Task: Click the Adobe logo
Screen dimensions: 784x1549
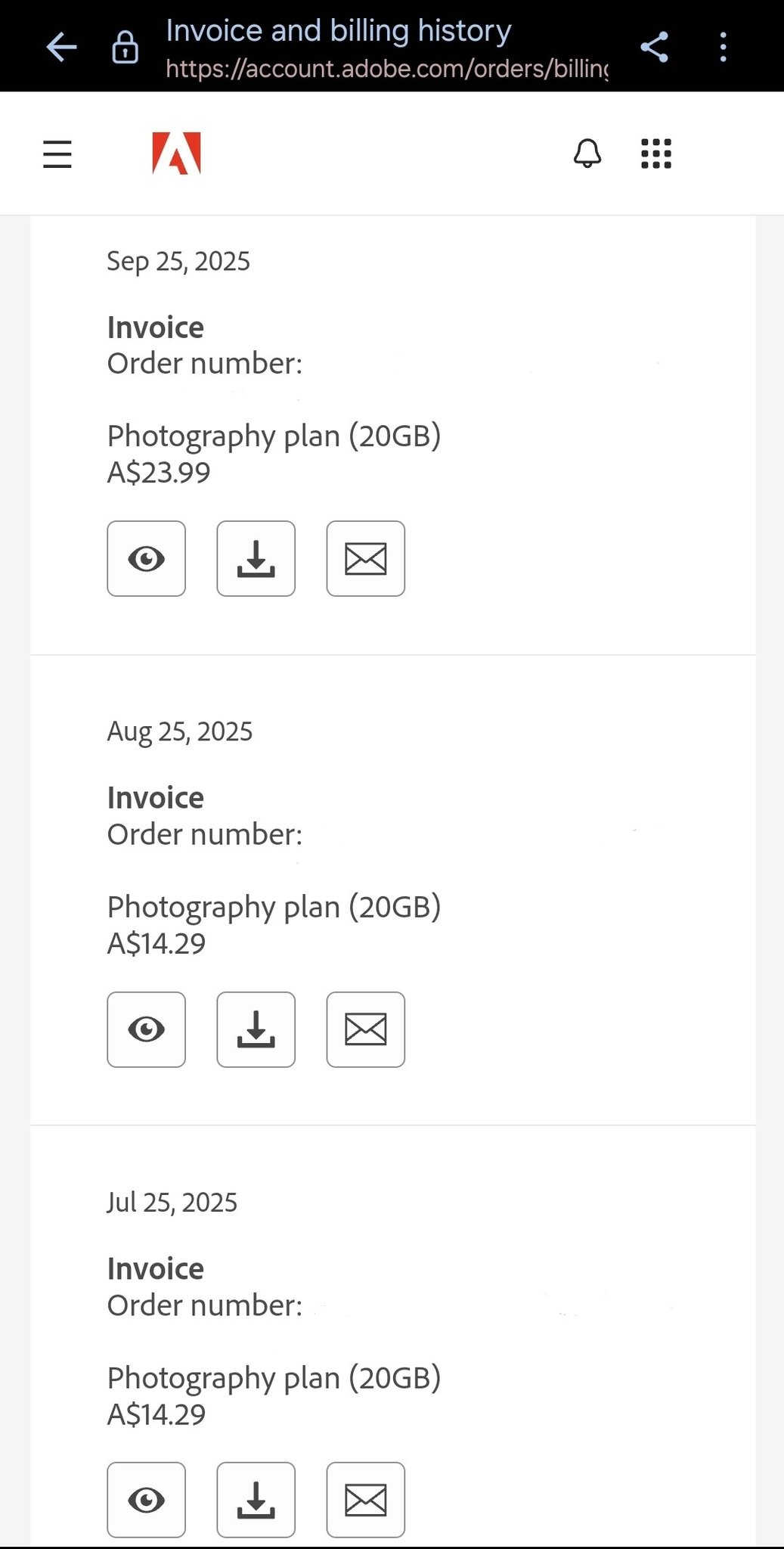Action: click(x=176, y=154)
